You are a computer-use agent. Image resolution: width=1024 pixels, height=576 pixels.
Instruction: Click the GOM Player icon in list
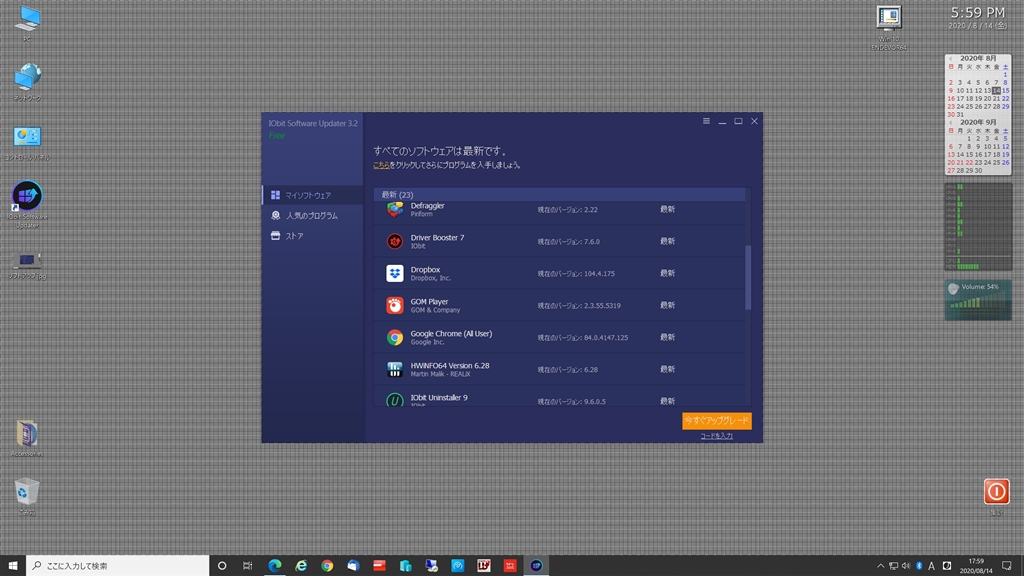[x=394, y=305]
